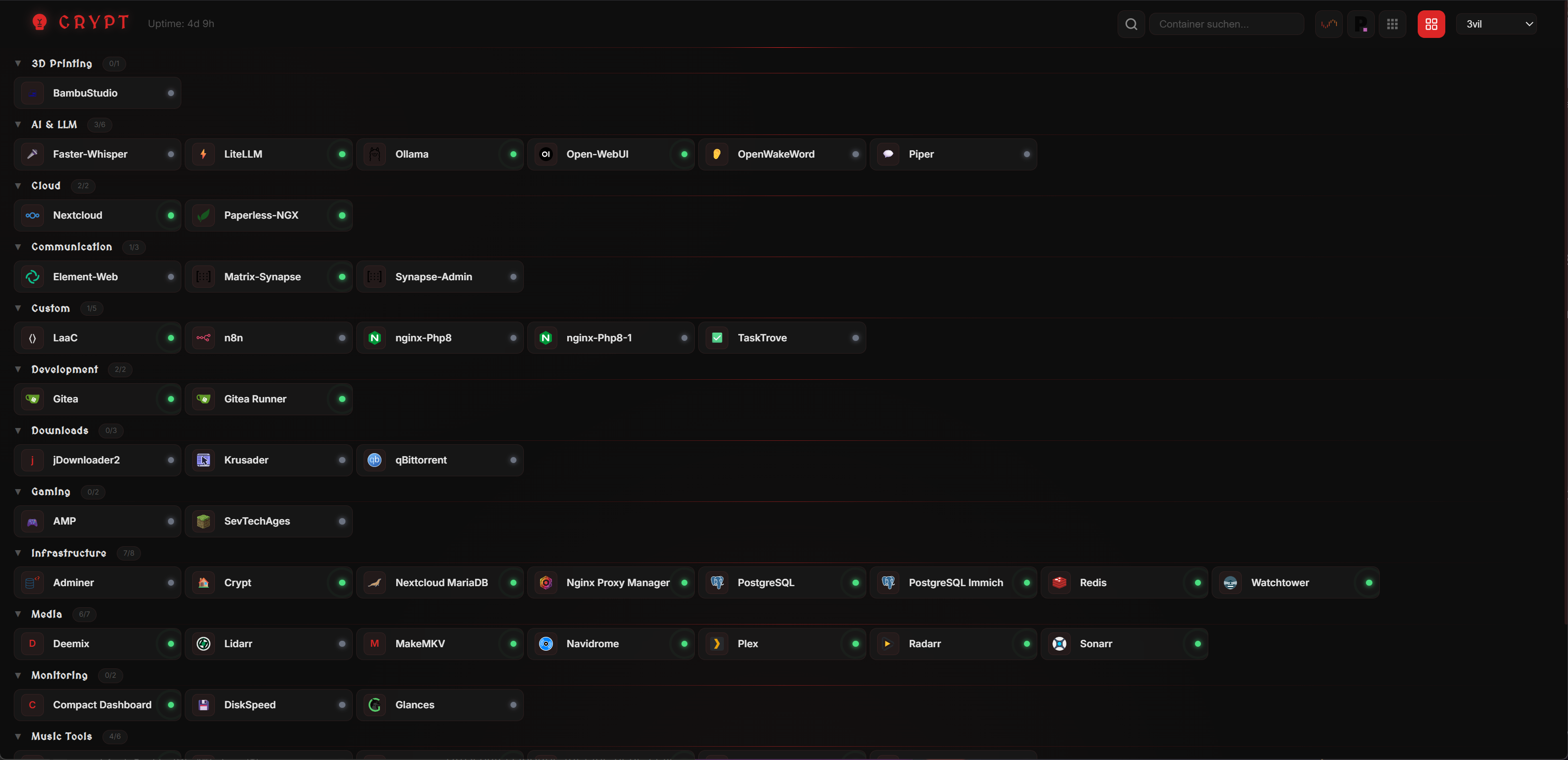Image resolution: width=1568 pixels, height=760 pixels.
Task: Collapse the Infrastructure group
Action: click(18, 553)
